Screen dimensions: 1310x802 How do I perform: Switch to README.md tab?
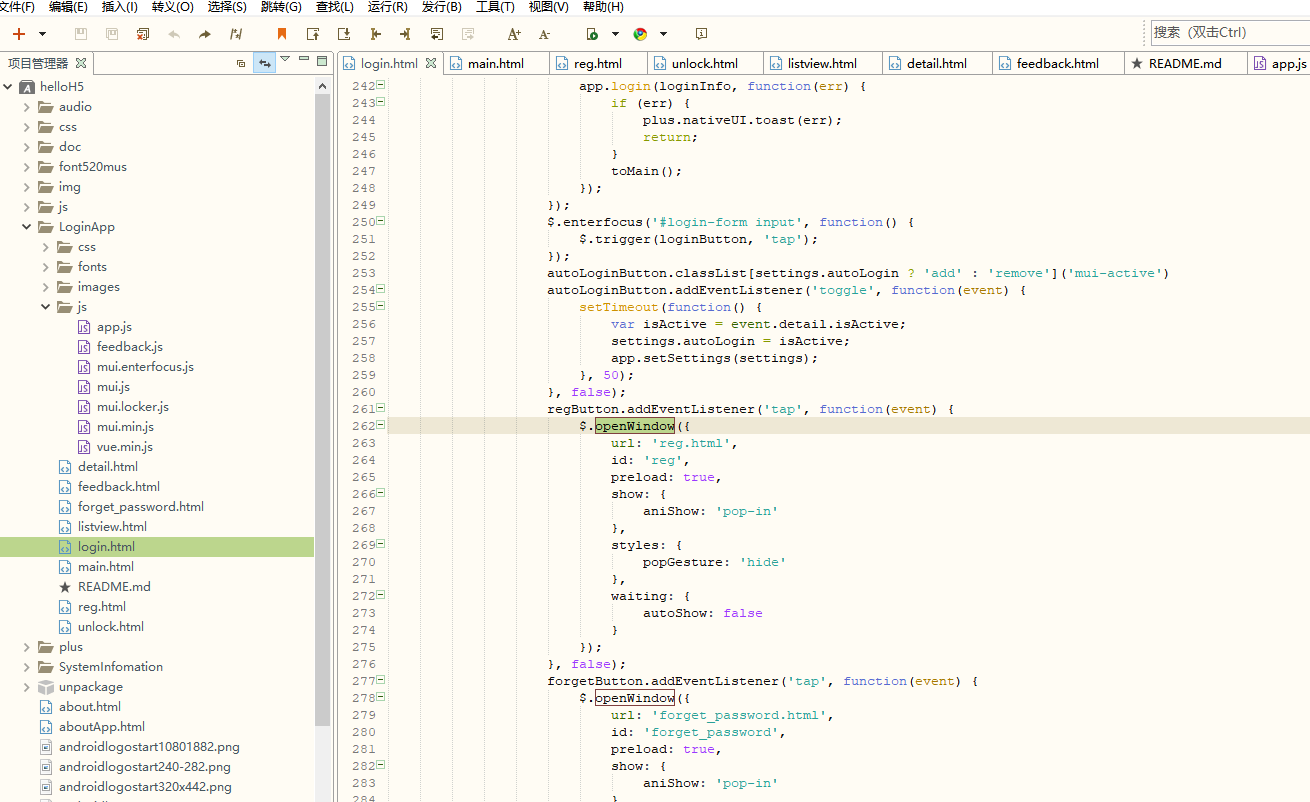(x=1185, y=63)
